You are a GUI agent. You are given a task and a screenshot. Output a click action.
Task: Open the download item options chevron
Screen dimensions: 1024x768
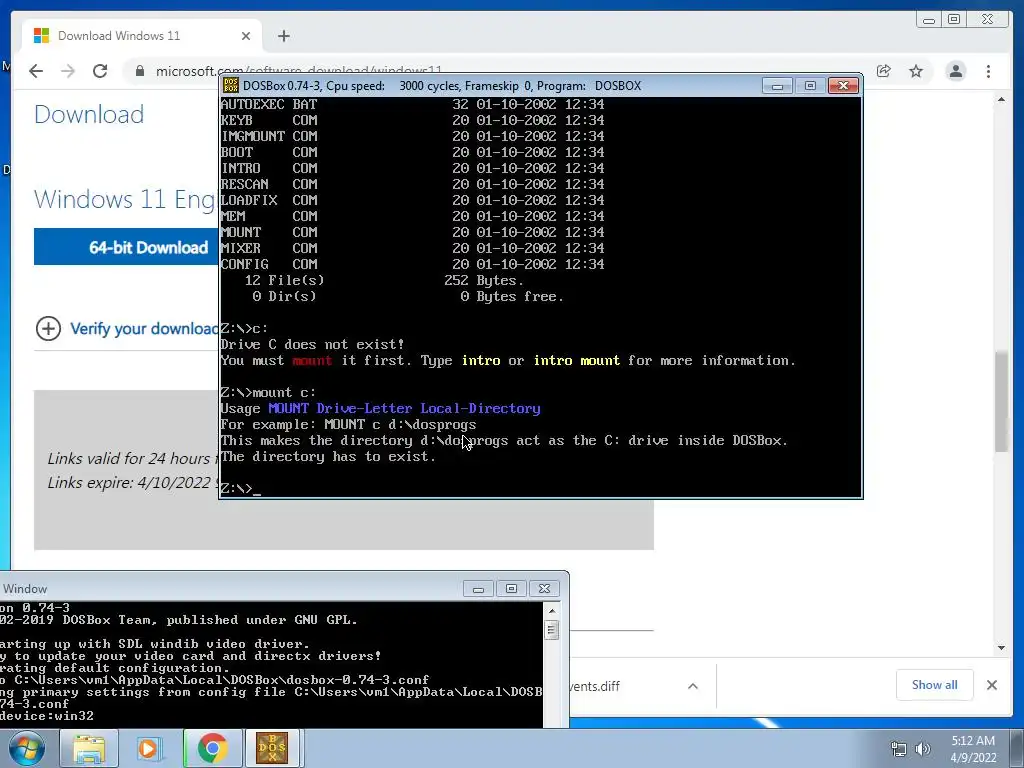pos(693,686)
